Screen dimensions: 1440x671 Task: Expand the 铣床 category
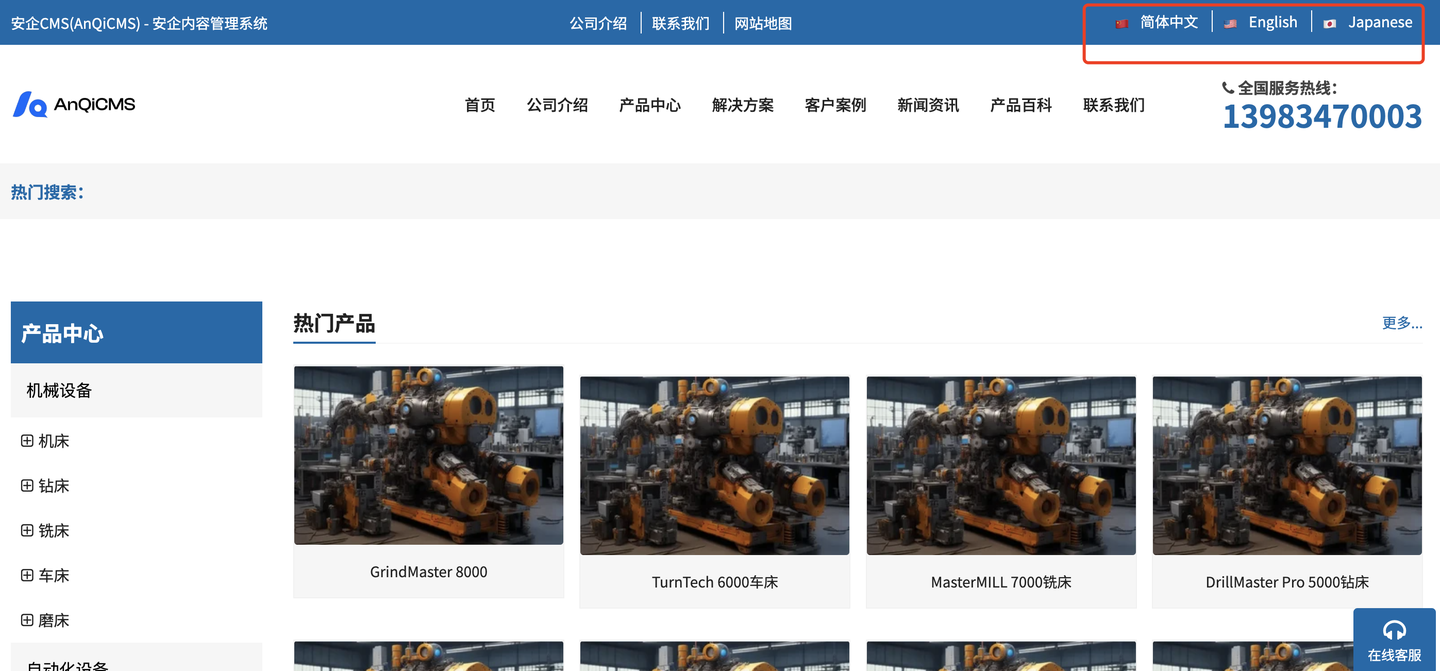[27, 530]
